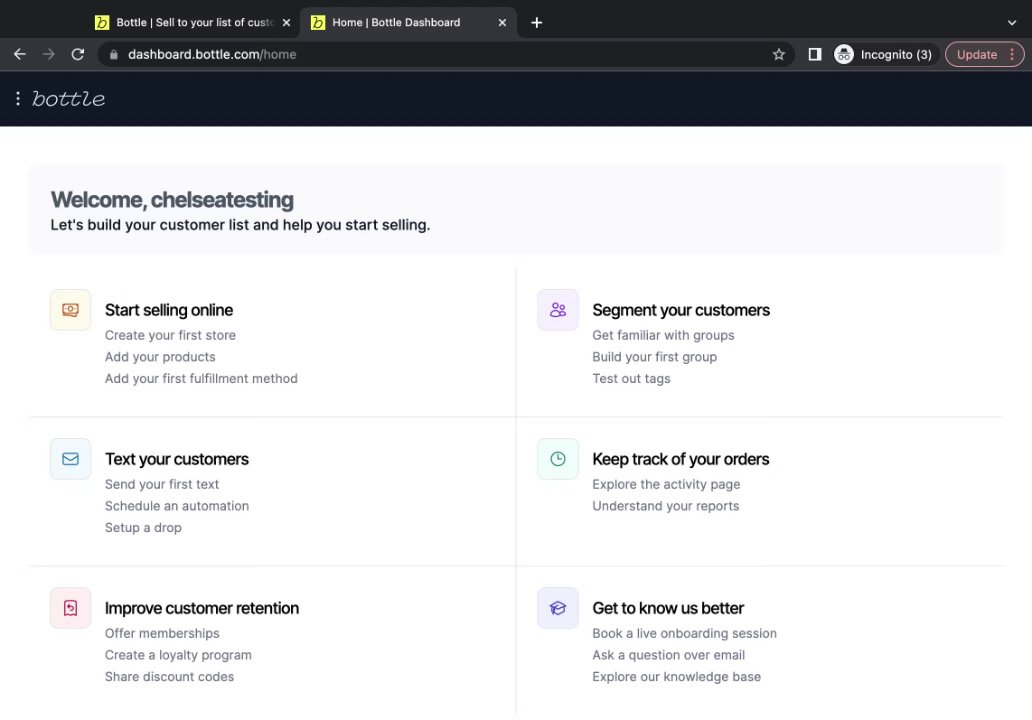Open a new browser tab
This screenshot has width=1032, height=720.
(537, 22)
